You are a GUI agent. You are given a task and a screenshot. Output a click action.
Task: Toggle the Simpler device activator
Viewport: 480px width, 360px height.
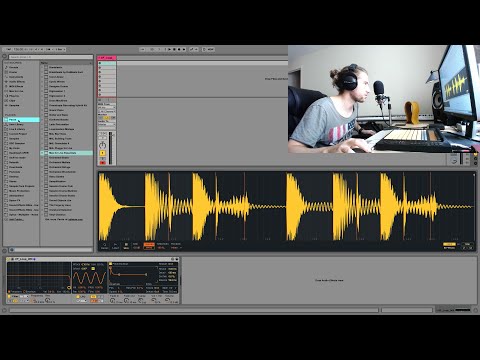coord(9,259)
